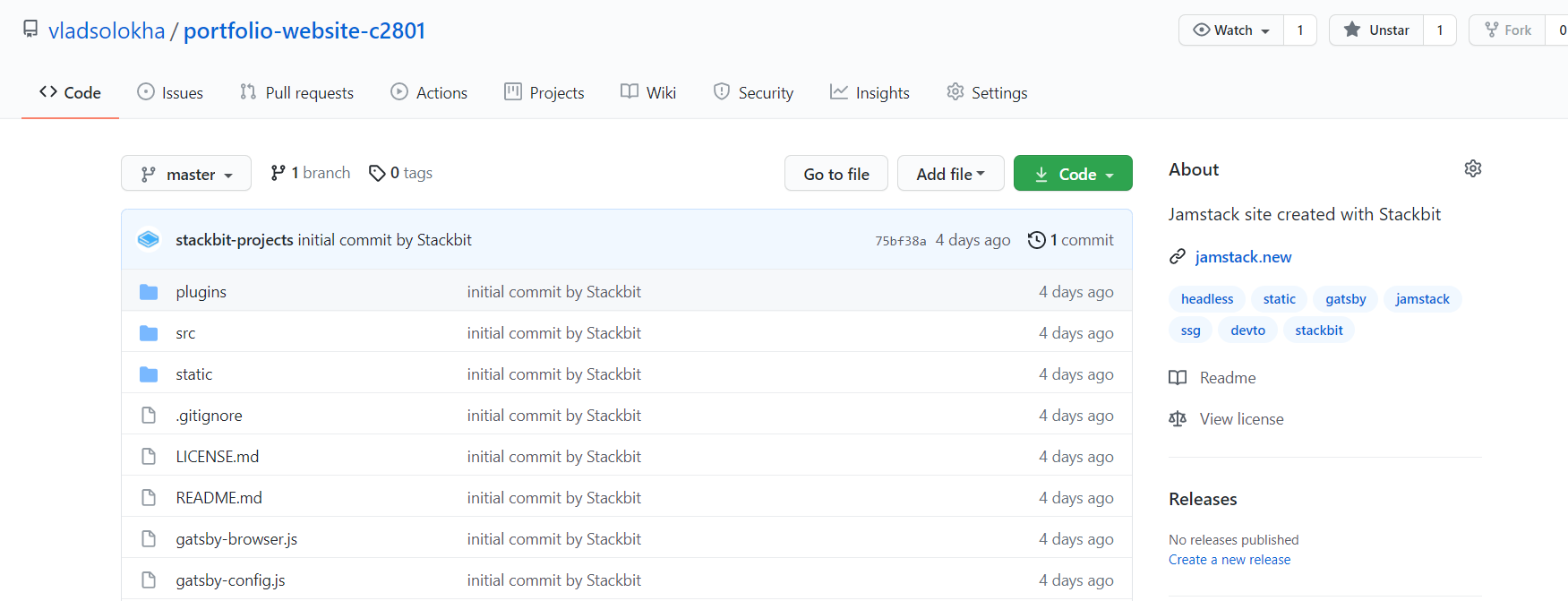Click the headless topic tag

pos(1207,299)
